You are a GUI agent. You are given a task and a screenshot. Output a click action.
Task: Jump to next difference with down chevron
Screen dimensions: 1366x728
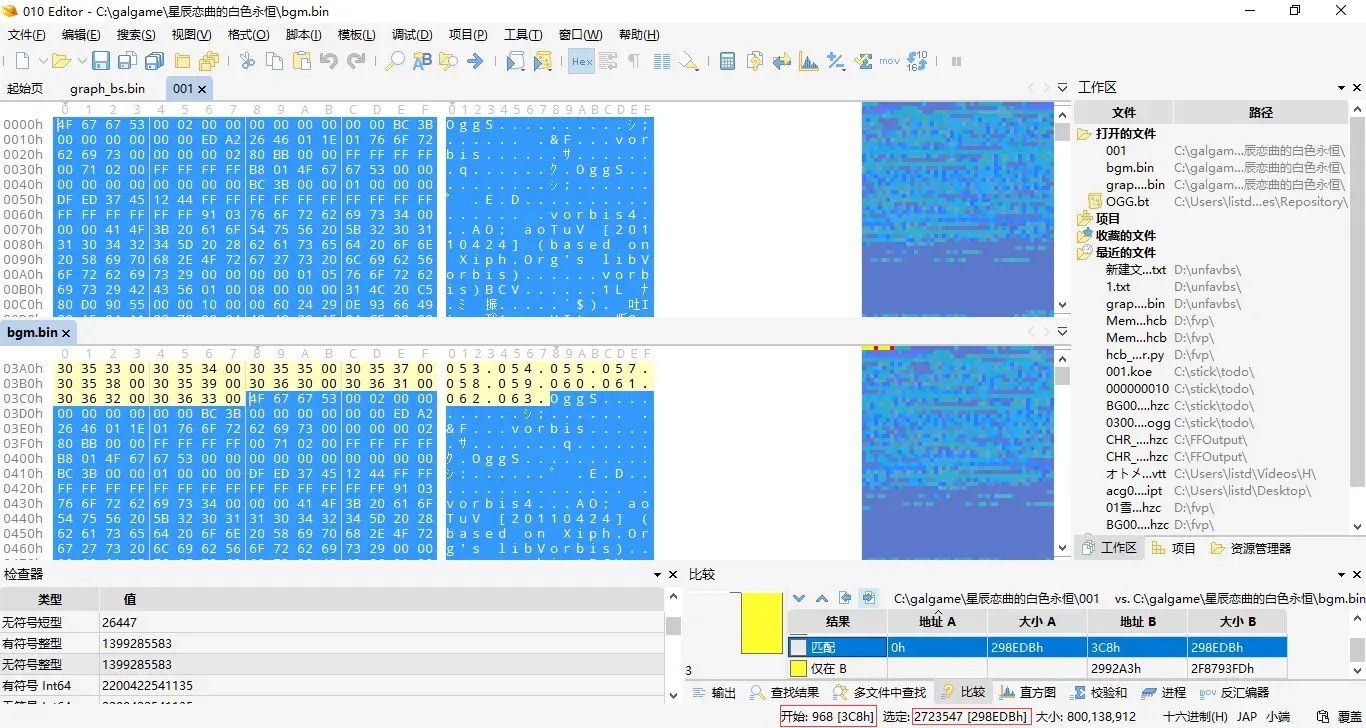click(799, 598)
